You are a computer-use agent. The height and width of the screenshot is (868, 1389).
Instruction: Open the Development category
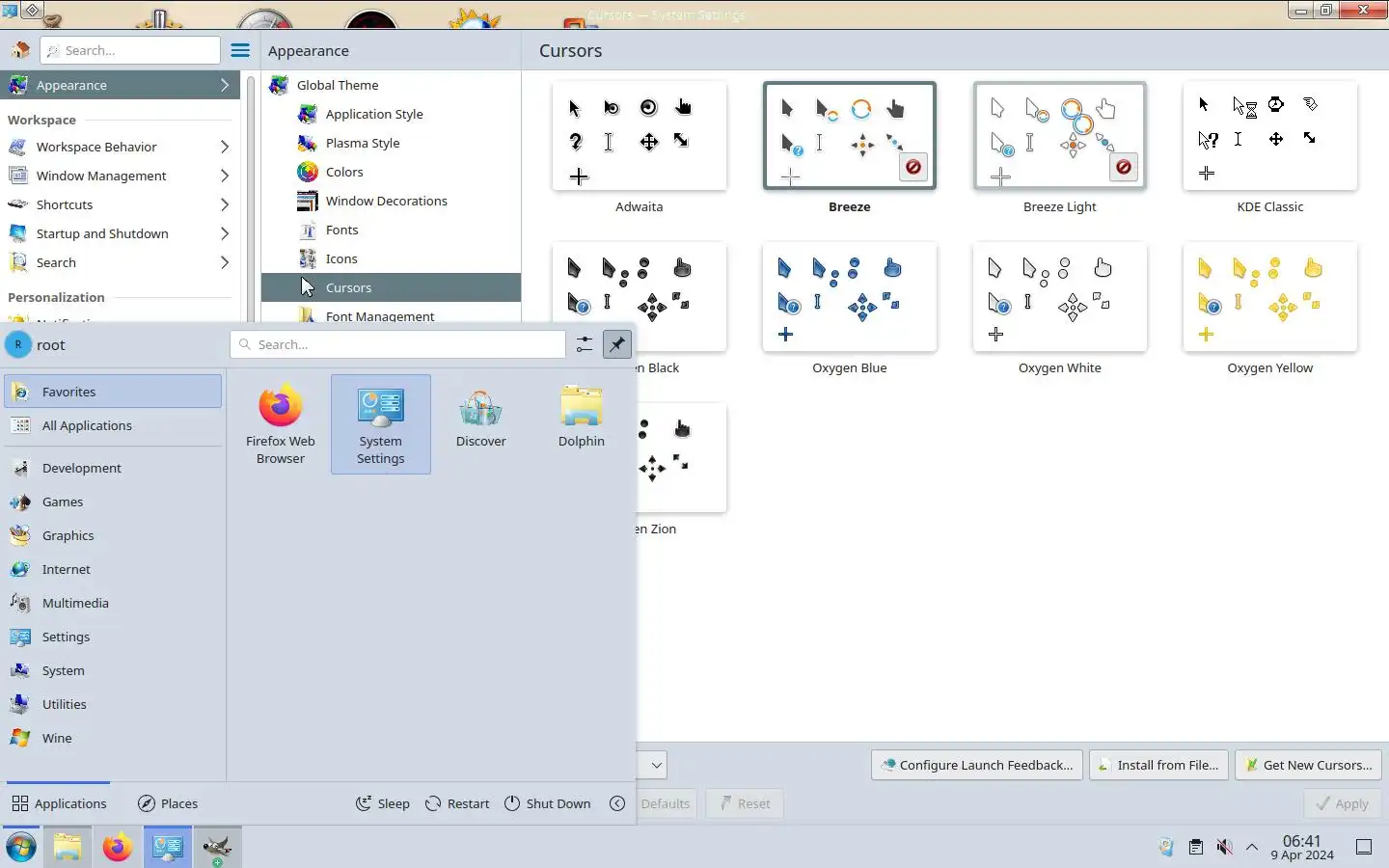click(x=113, y=468)
